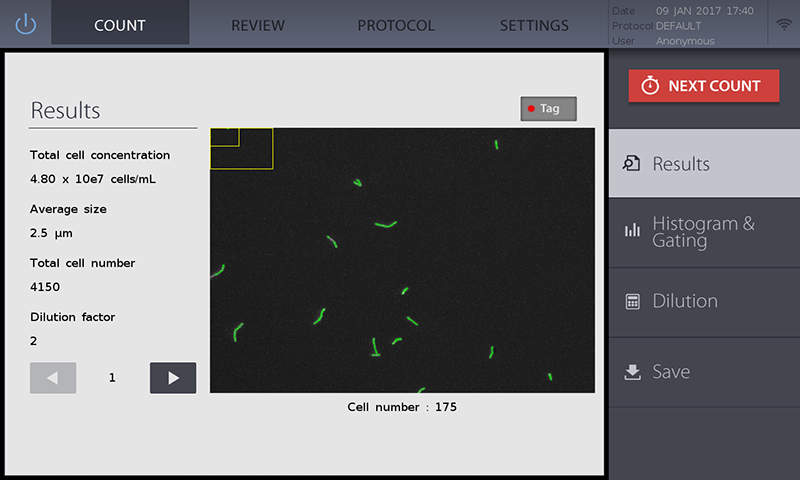Click the 'Results' heading
The width and height of the screenshot is (800, 480).
tap(65, 110)
